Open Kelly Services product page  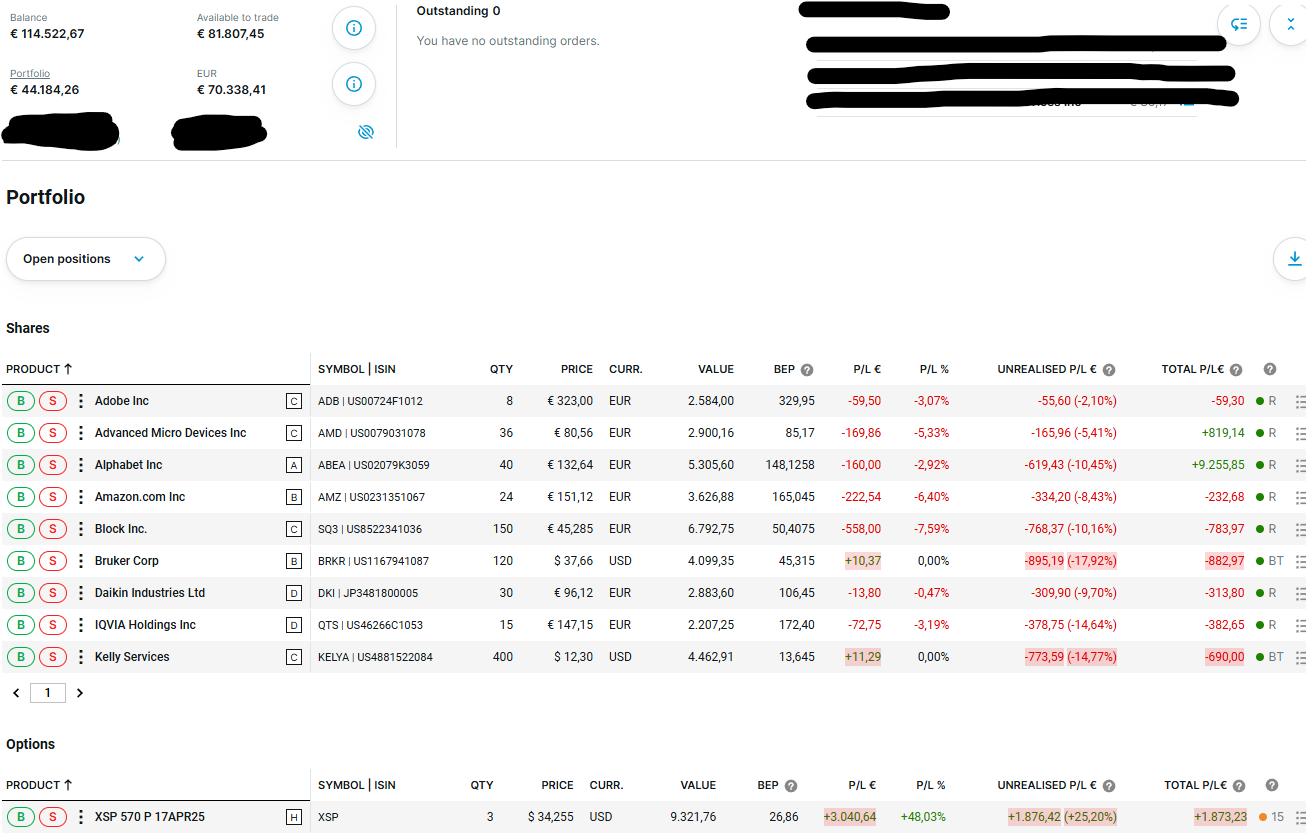(132, 657)
